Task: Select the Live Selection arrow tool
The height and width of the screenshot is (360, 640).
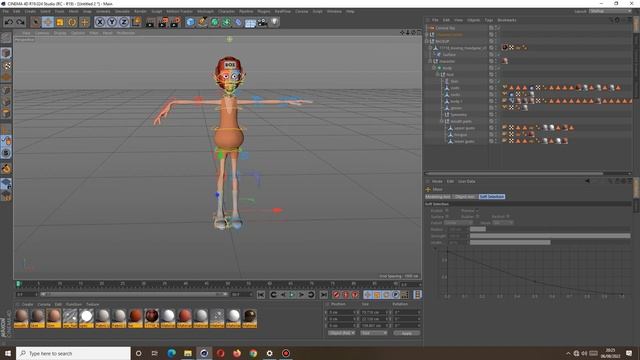Action: (36, 22)
